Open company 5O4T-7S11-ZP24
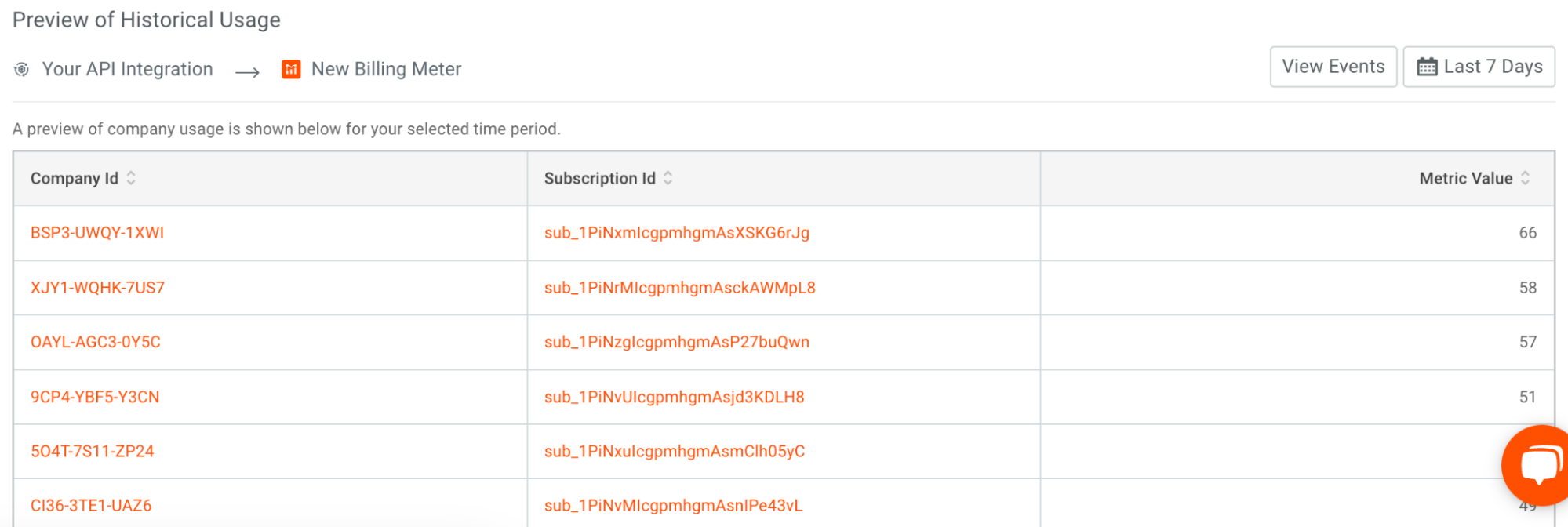 pyautogui.click(x=92, y=452)
